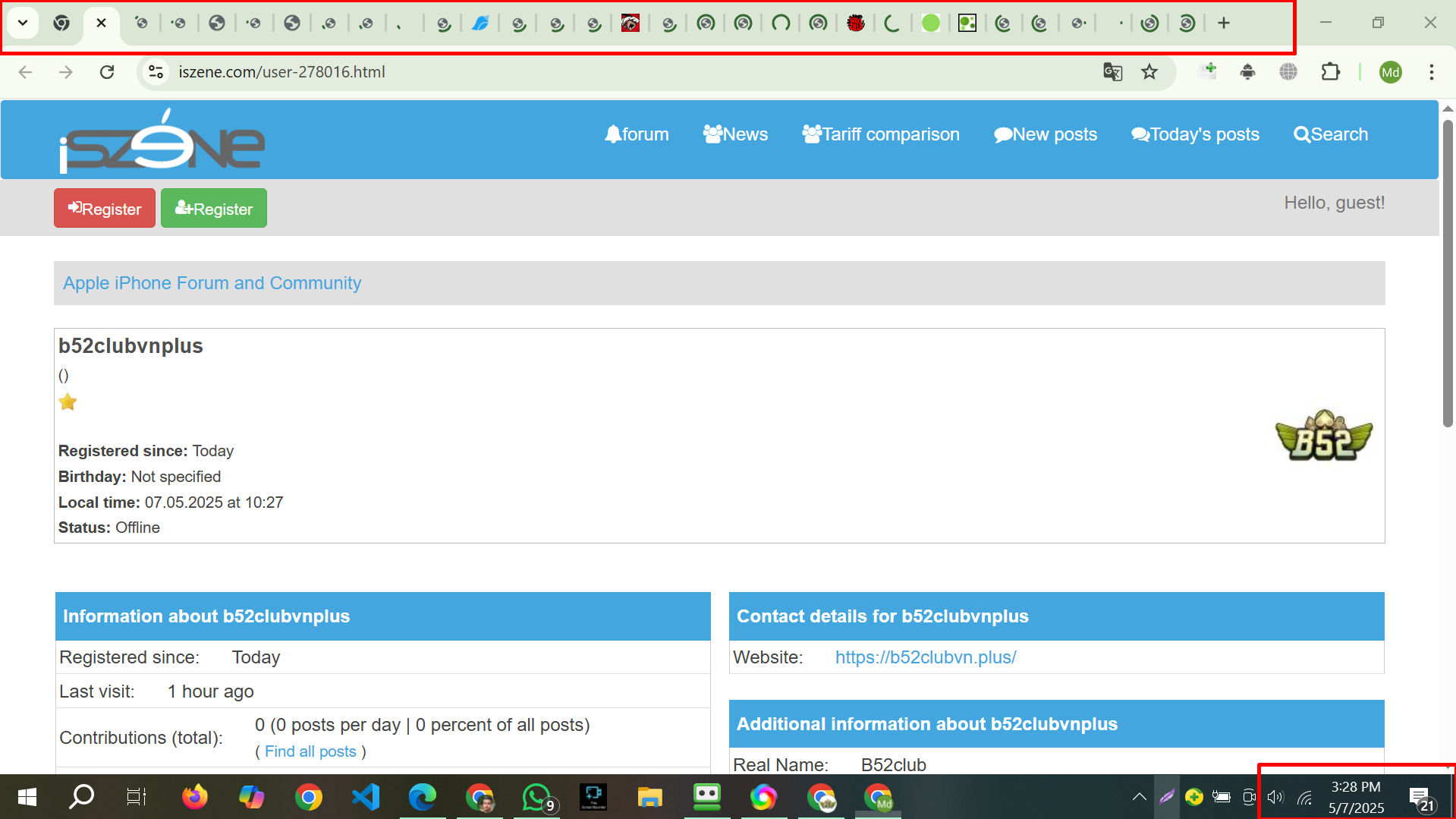Open the News nav item
The height and width of the screenshot is (819, 1456).
click(735, 134)
